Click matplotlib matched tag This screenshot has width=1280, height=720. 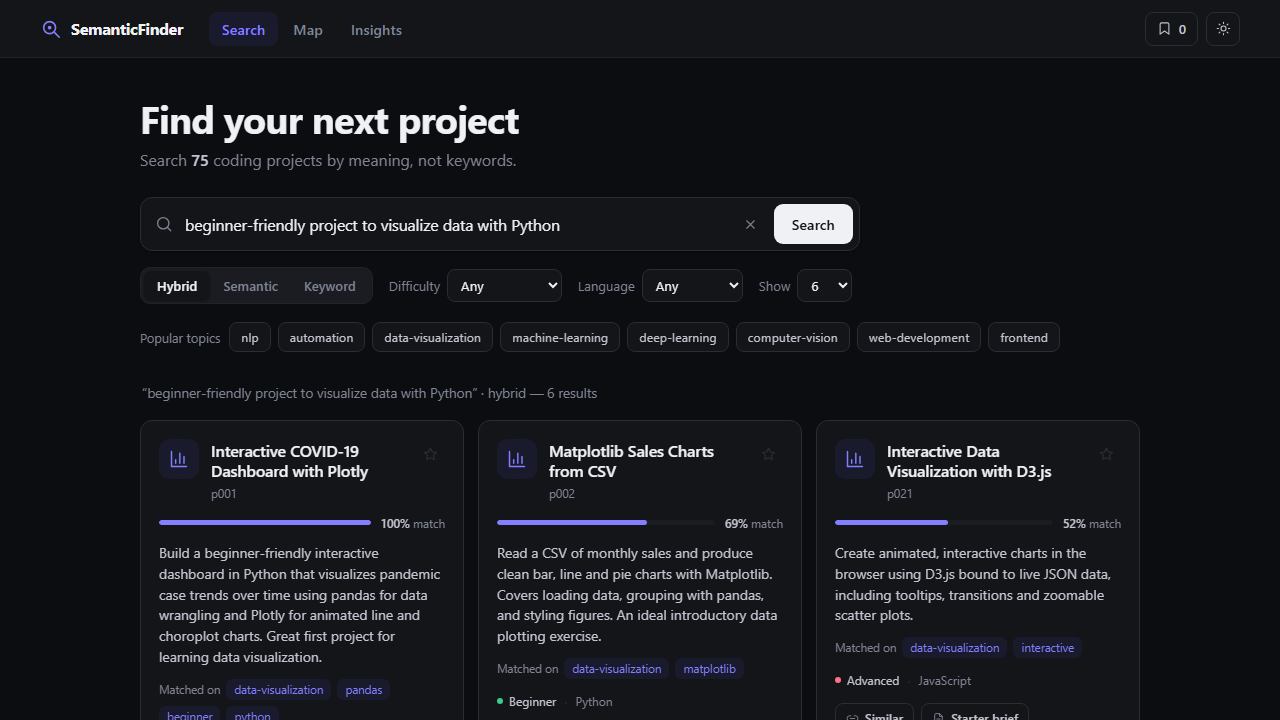point(710,669)
